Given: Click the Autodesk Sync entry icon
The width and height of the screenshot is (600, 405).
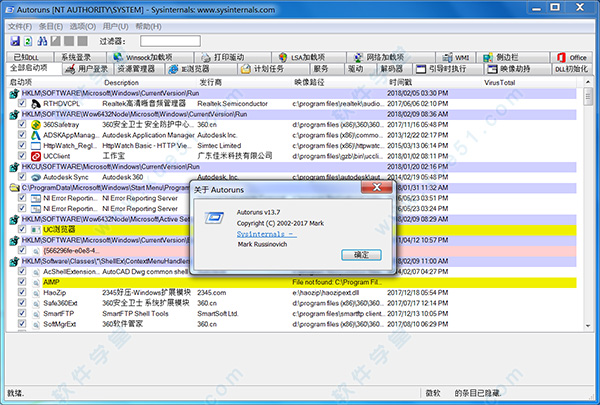Looking at the screenshot, I should click(36, 177).
